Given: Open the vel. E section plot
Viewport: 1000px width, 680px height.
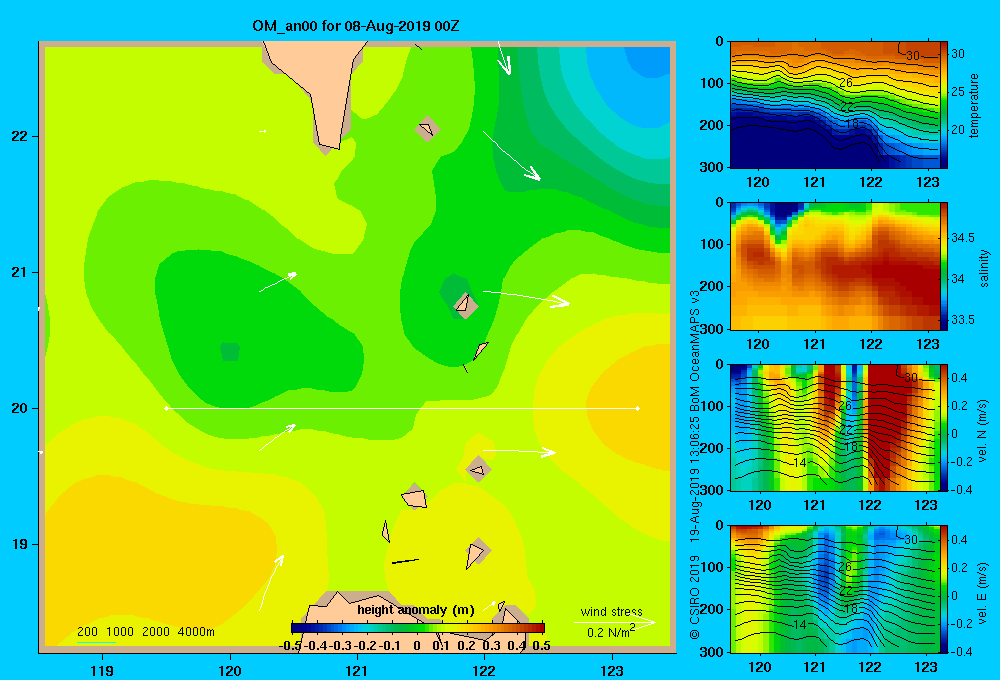Looking at the screenshot, I should tap(835, 589).
